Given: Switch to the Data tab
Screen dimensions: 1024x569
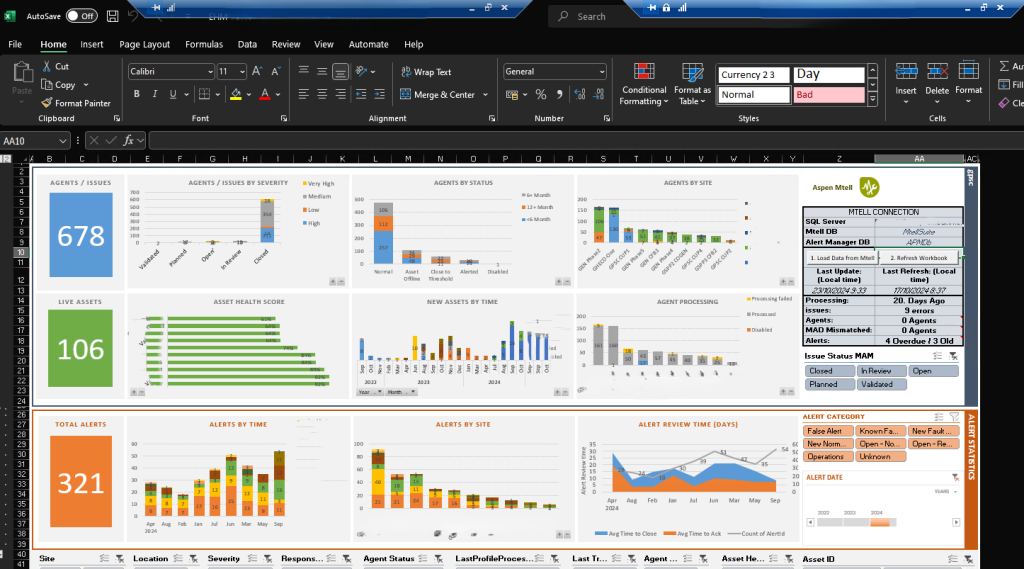Looking at the screenshot, I should pos(247,44).
